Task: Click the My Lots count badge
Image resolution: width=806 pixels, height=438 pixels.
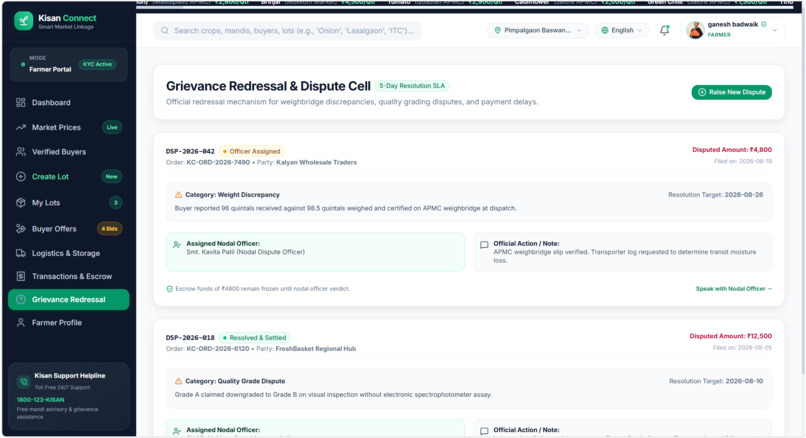Action: pyautogui.click(x=116, y=203)
